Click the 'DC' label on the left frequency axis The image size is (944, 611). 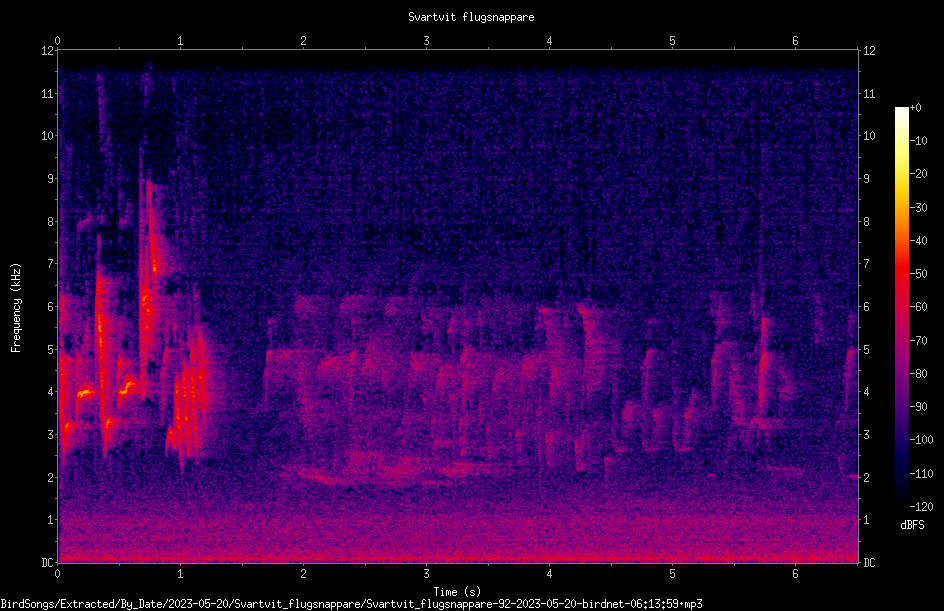pos(48,562)
